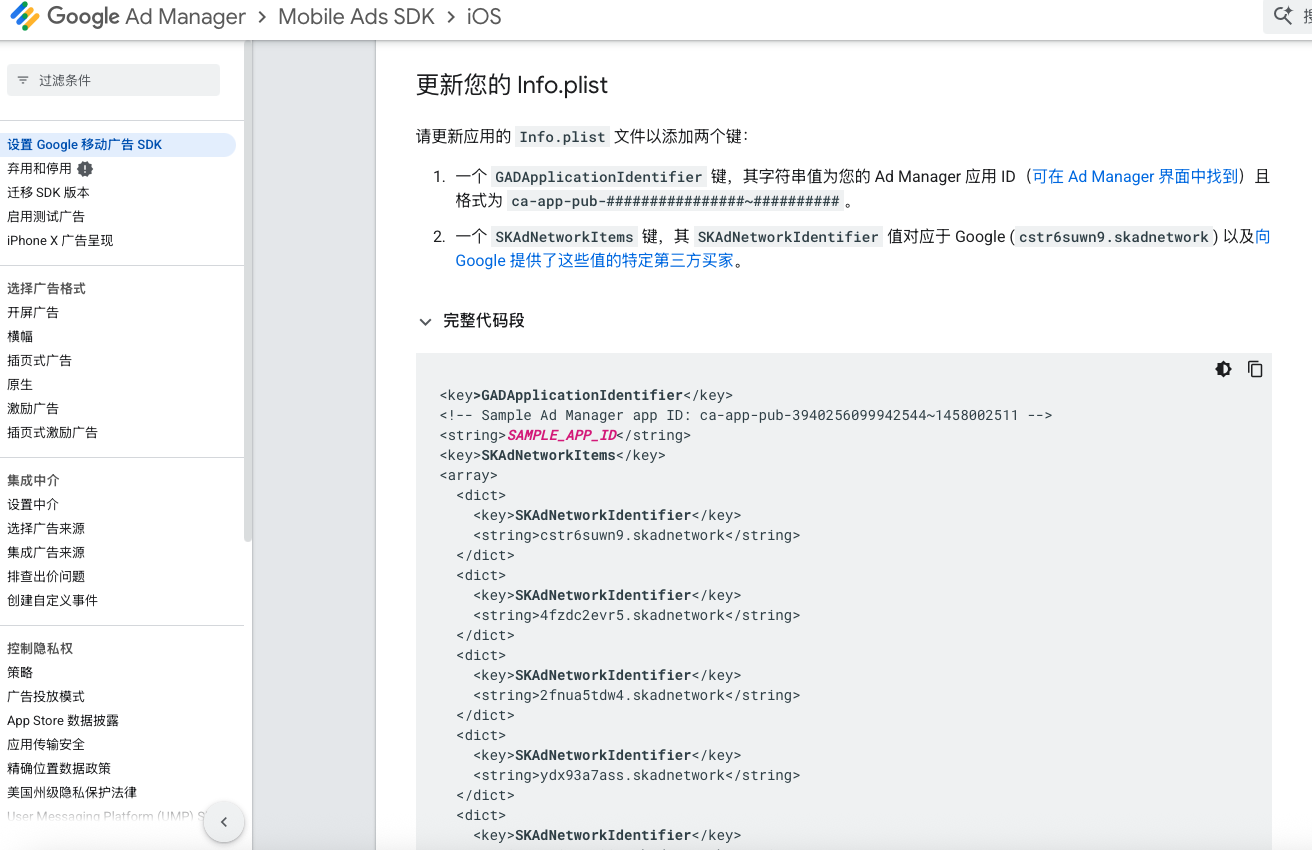This screenshot has width=1312, height=850.
Task: Open iPhone X 广告呈现 sidebar page
Action: tap(60, 241)
